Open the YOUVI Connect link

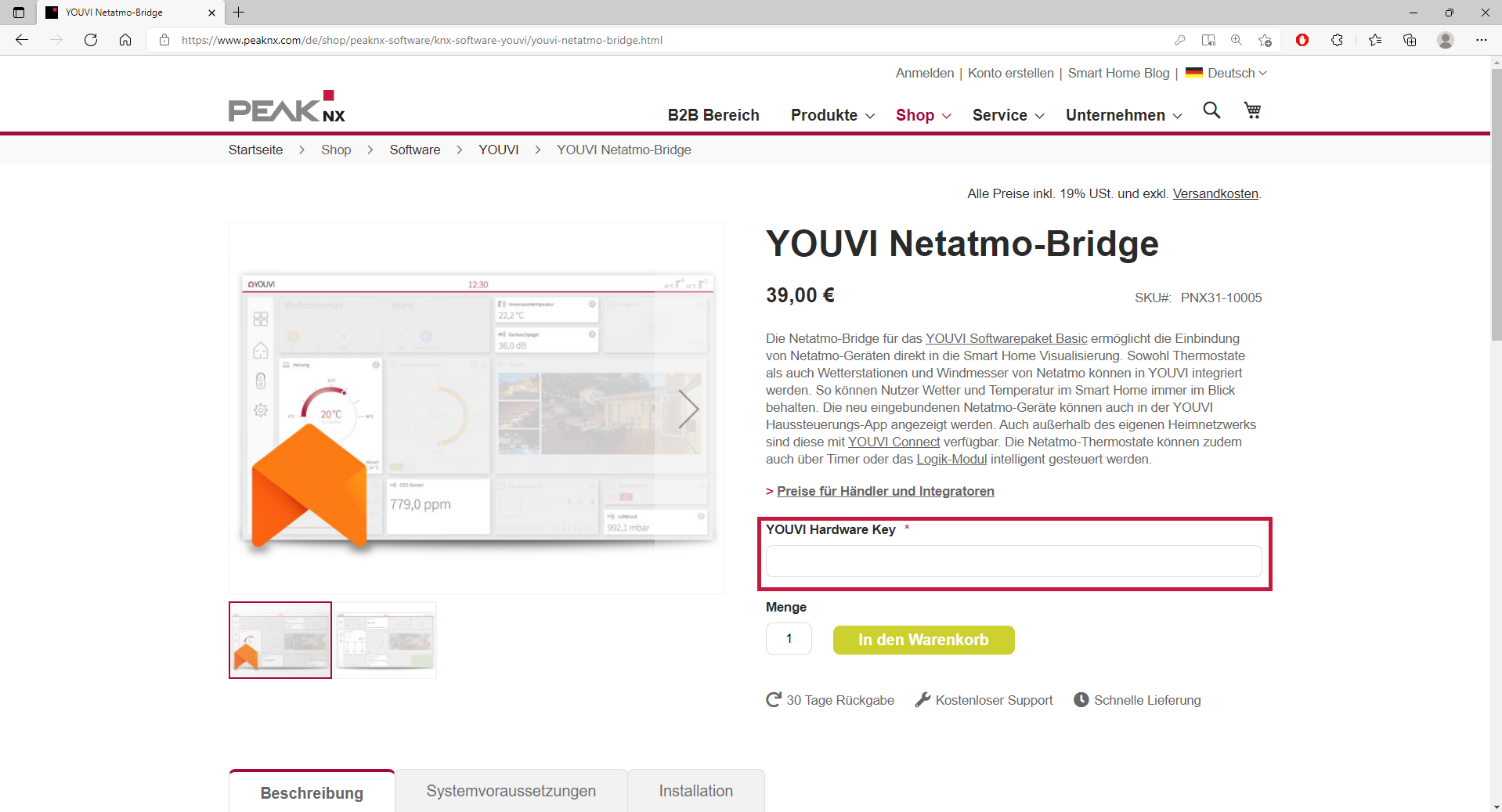pos(894,442)
